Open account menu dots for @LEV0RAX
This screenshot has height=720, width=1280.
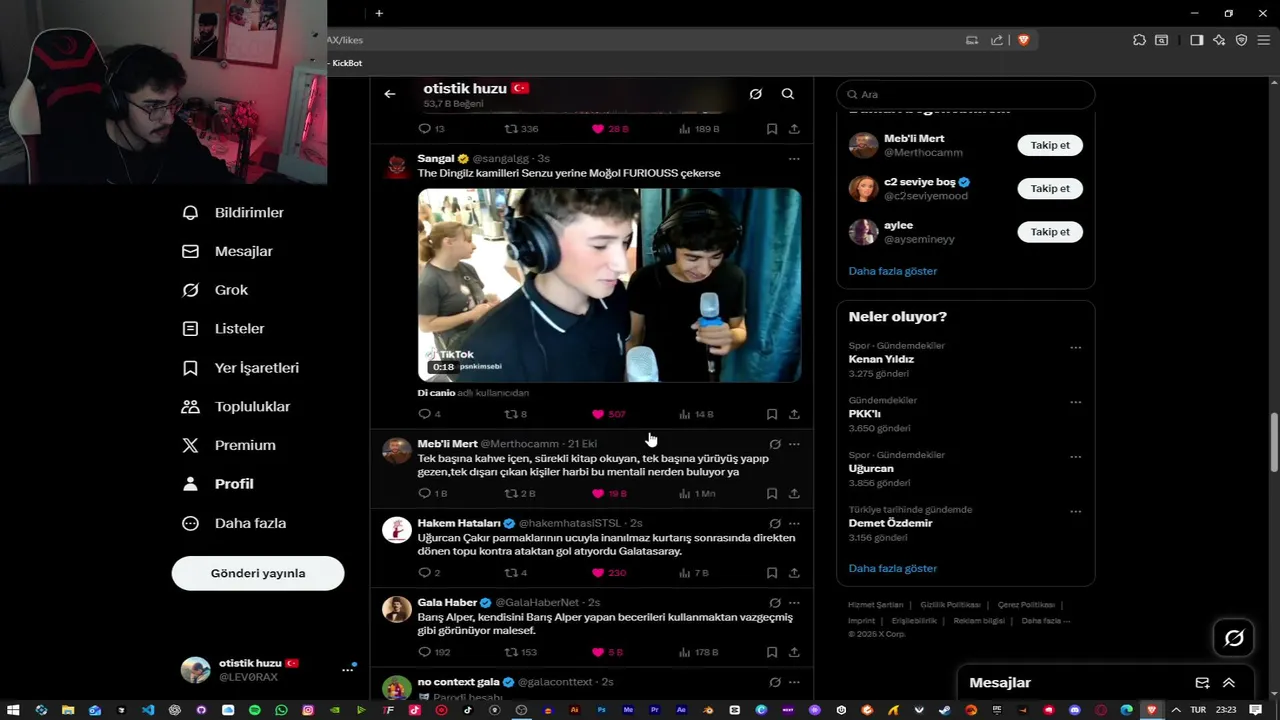coord(348,669)
